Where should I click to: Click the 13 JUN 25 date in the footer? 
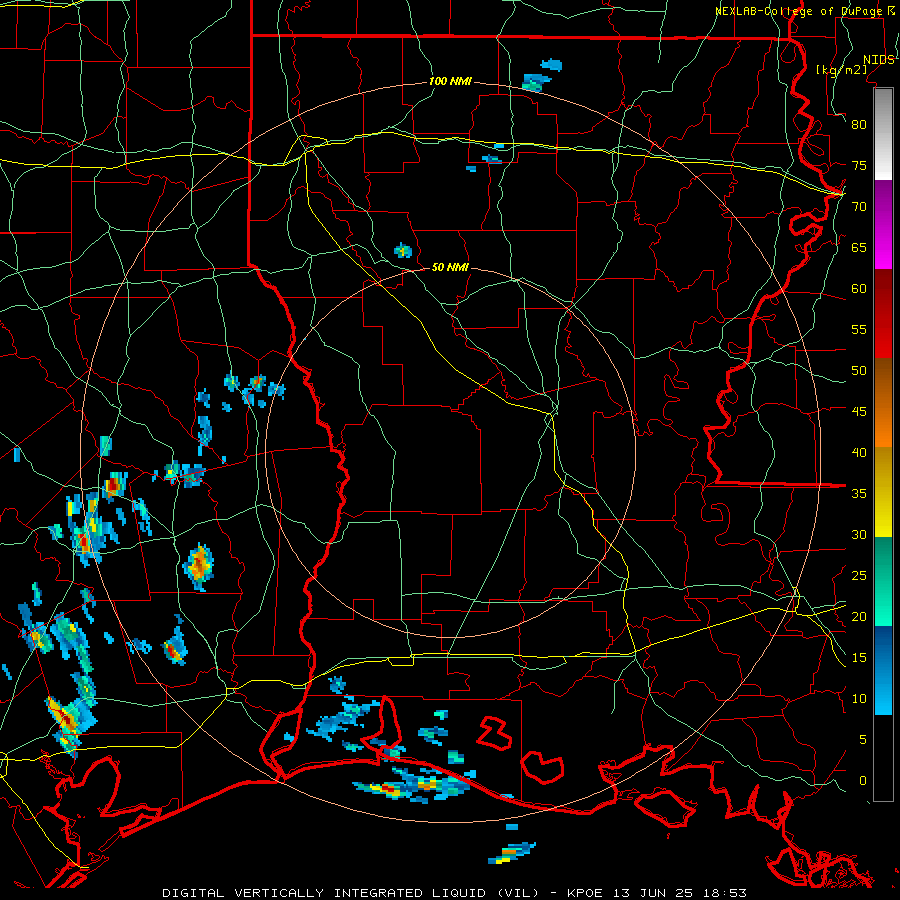tap(654, 893)
